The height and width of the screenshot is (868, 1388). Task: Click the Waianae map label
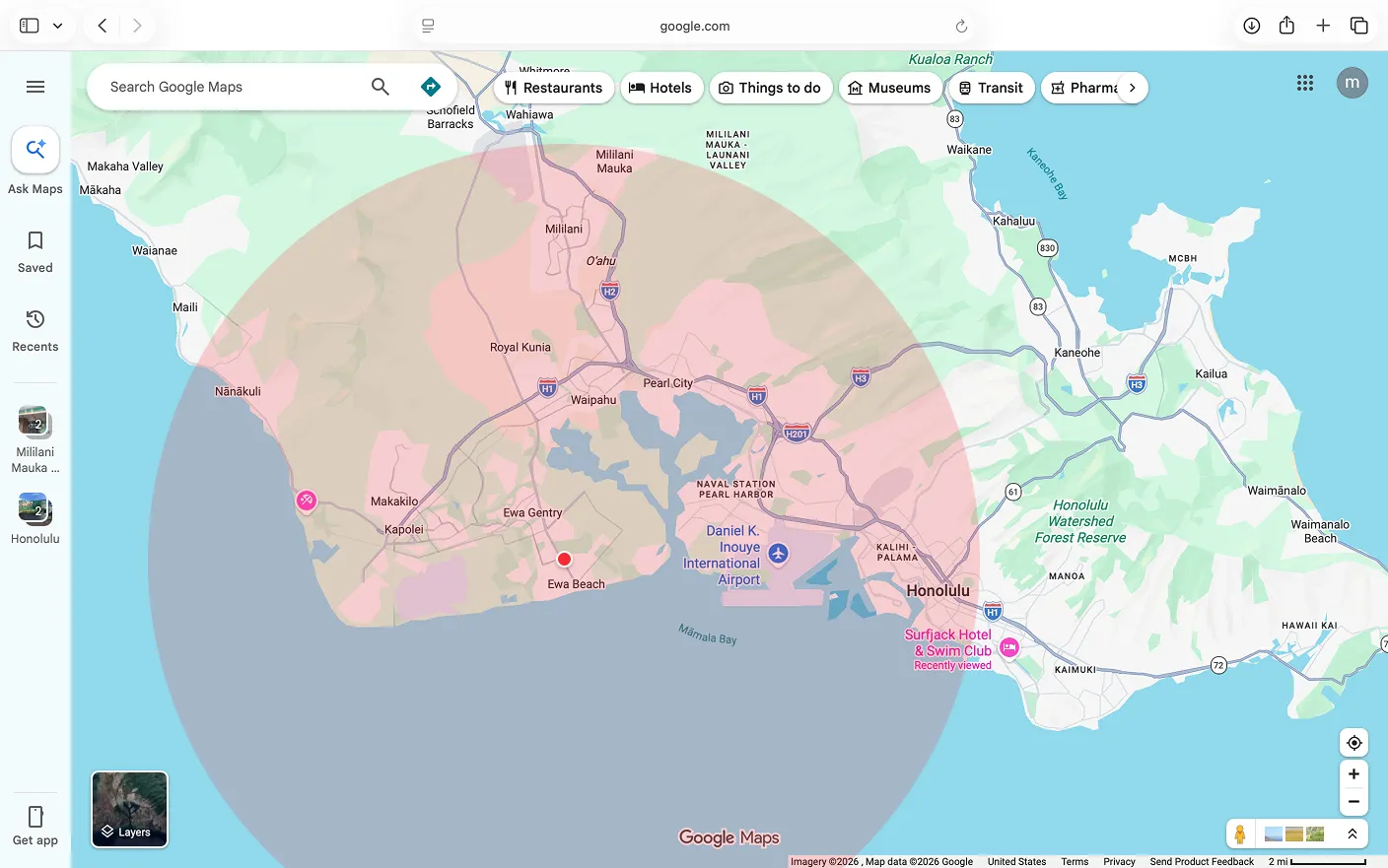pyautogui.click(x=155, y=250)
